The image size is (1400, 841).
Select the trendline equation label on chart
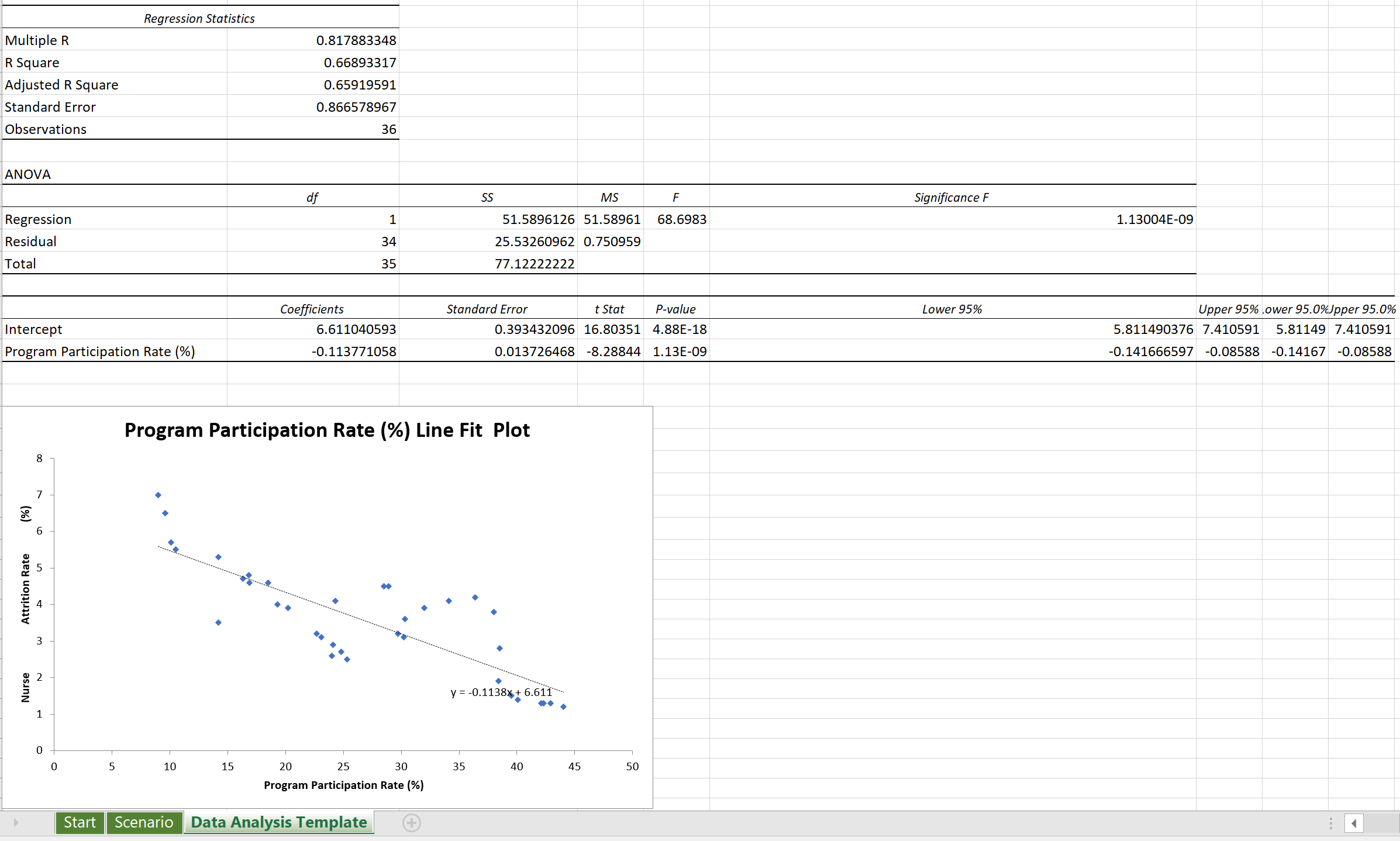point(501,692)
